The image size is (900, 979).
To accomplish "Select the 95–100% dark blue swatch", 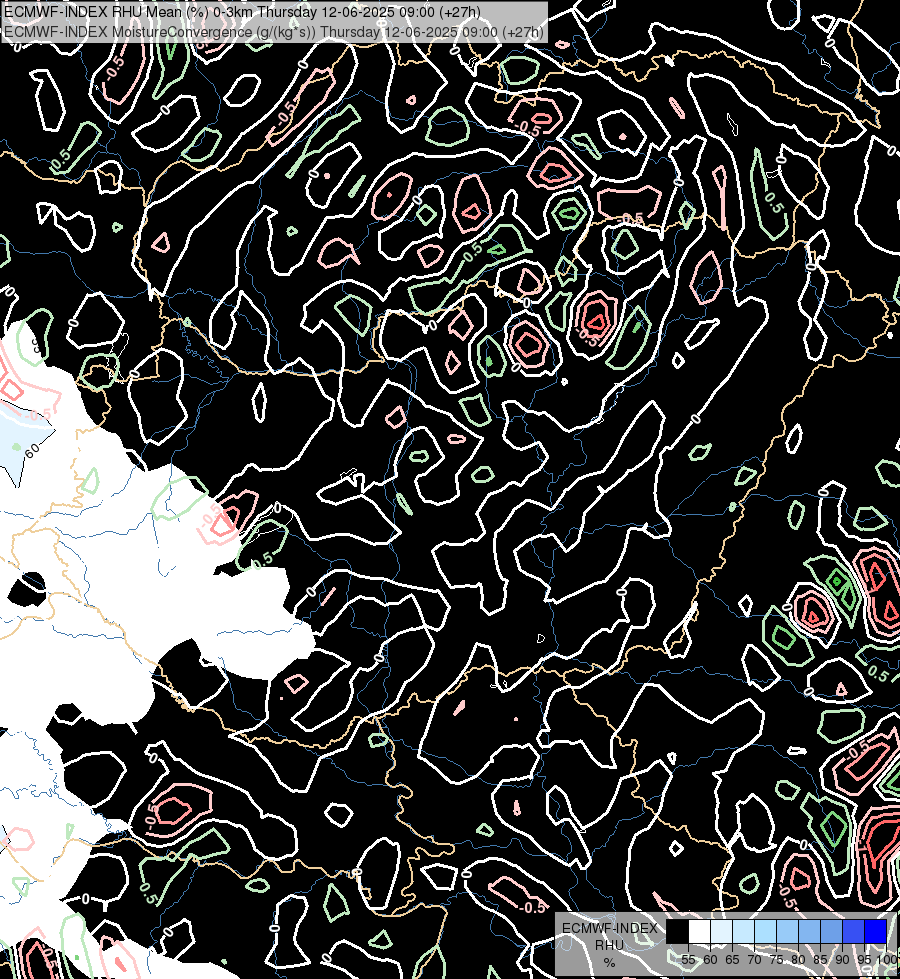I will [876, 931].
